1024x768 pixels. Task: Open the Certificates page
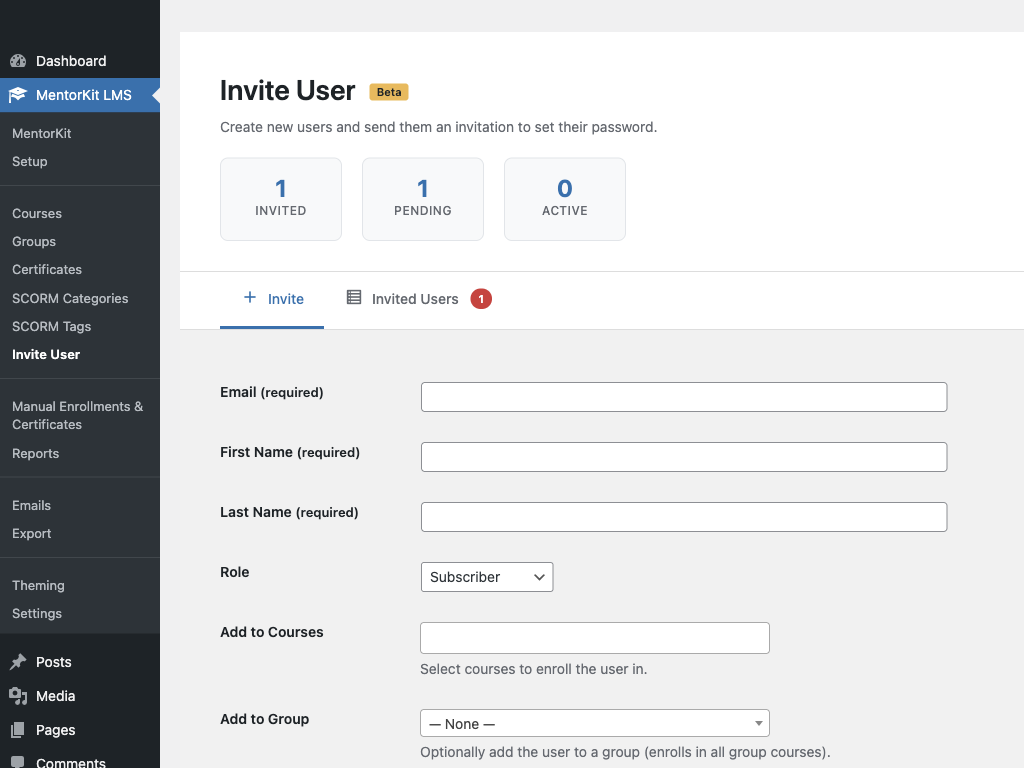click(46, 269)
